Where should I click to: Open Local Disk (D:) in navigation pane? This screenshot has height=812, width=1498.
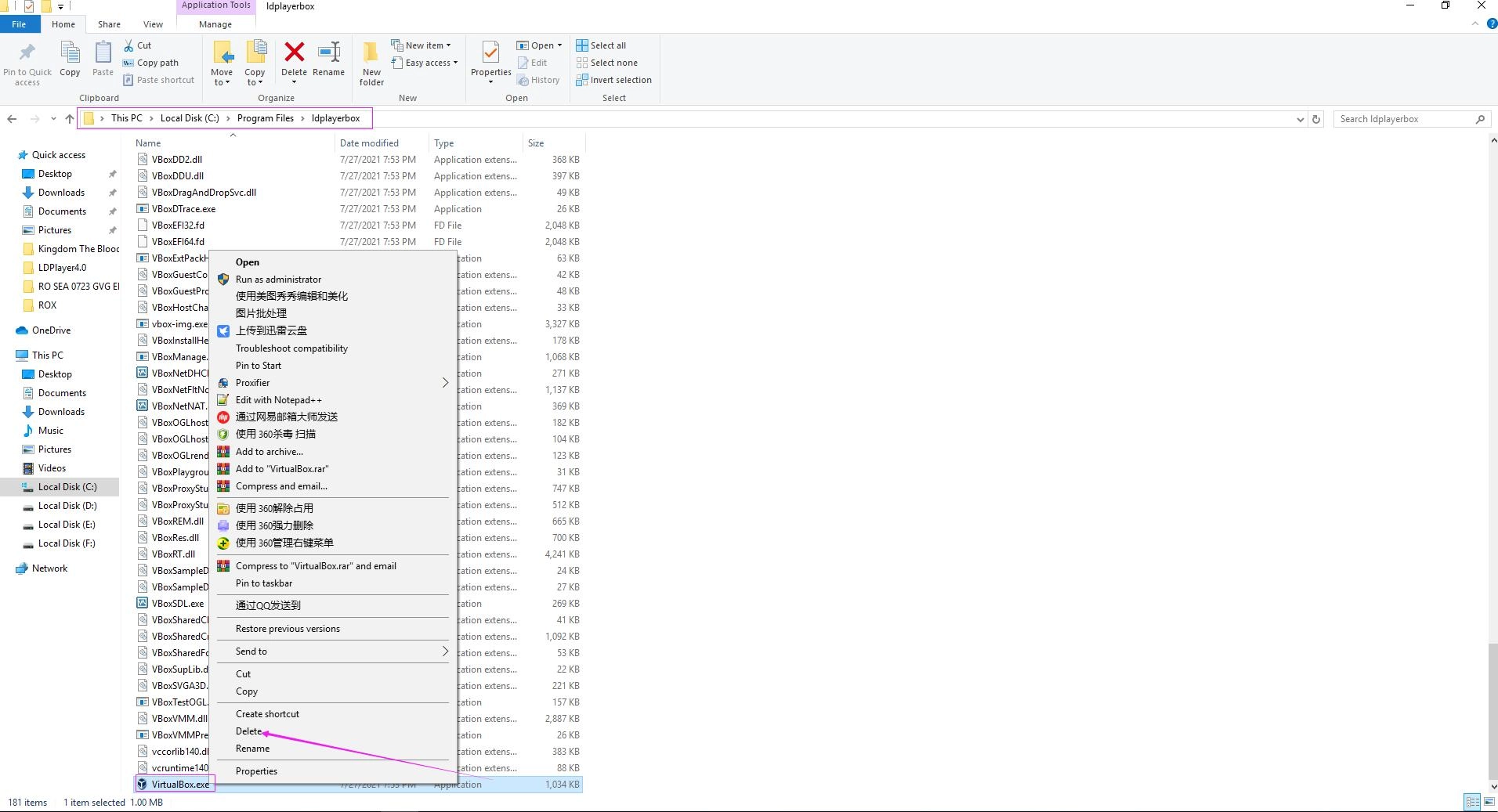tap(67, 506)
